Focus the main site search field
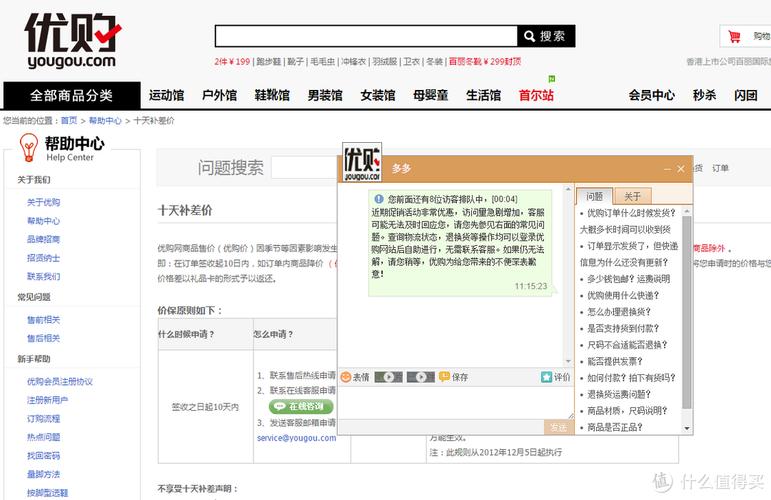 coord(366,36)
